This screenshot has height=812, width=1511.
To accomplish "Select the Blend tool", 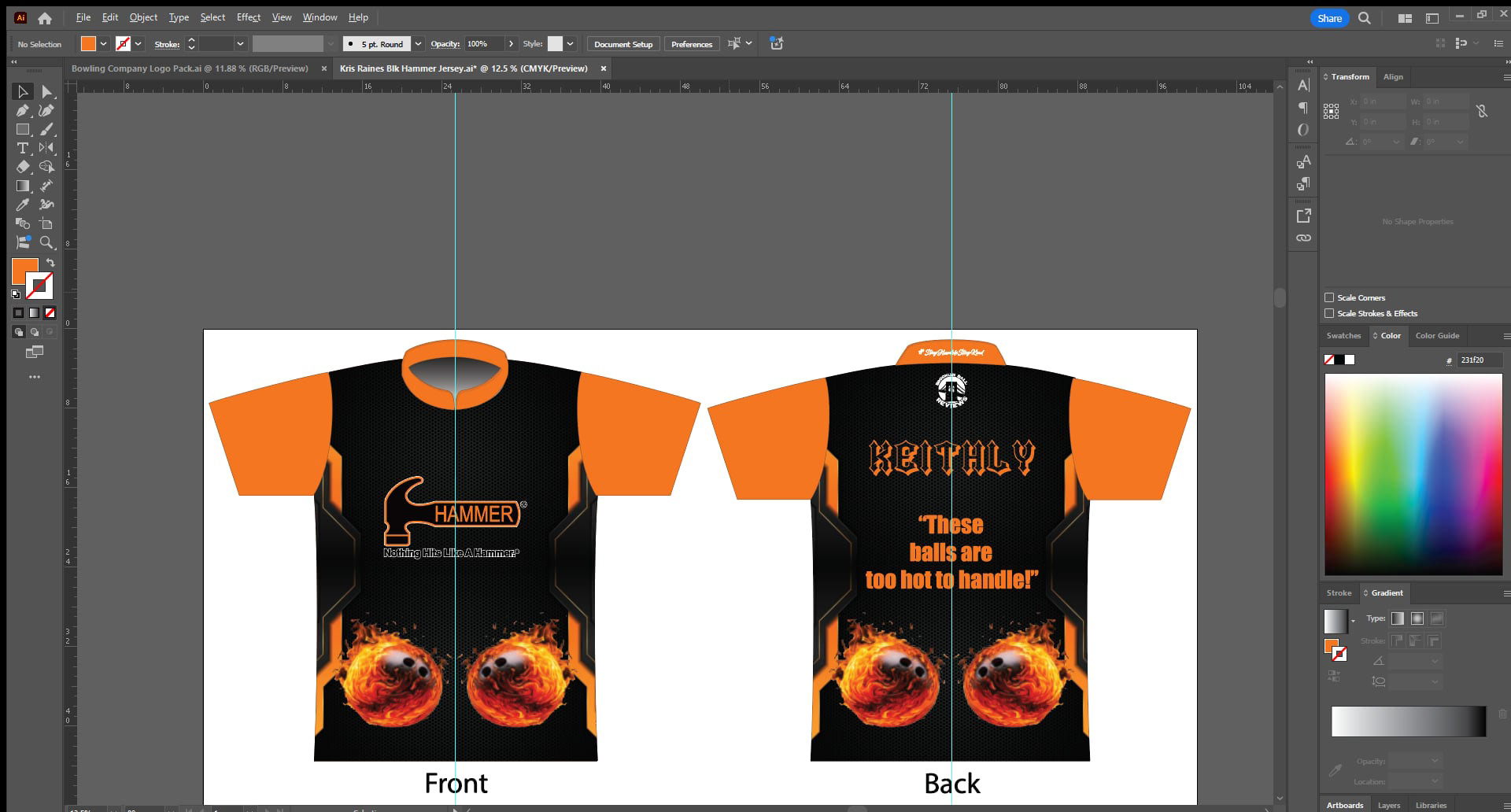I will click(23, 223).
